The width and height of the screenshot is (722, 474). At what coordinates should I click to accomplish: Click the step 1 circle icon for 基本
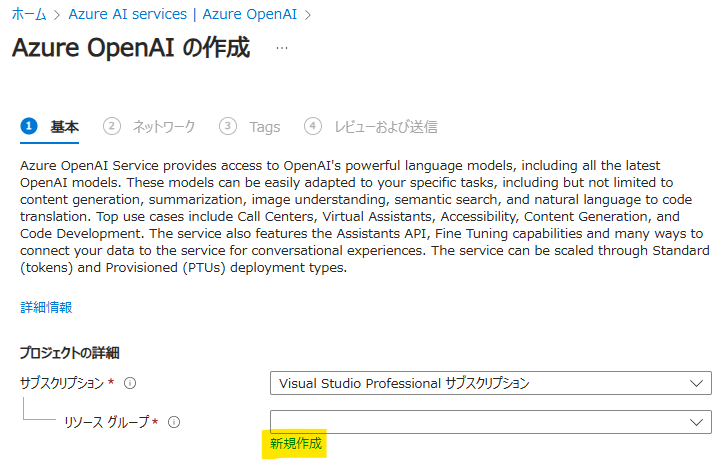tap(29, 126)
